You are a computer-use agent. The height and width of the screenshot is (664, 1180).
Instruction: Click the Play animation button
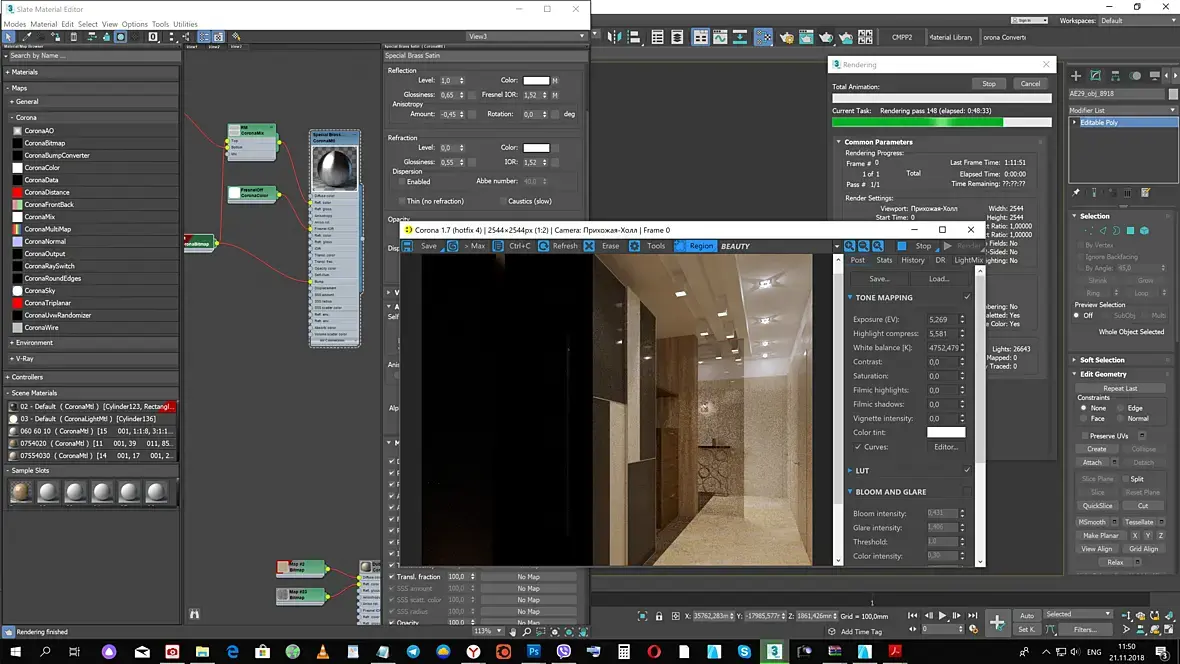click(942, 616)
